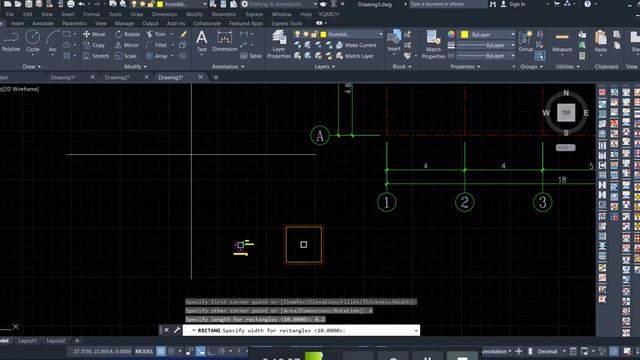Open Layer Properties manager
Screen dimensions: 640x360
tap(279, 44)
